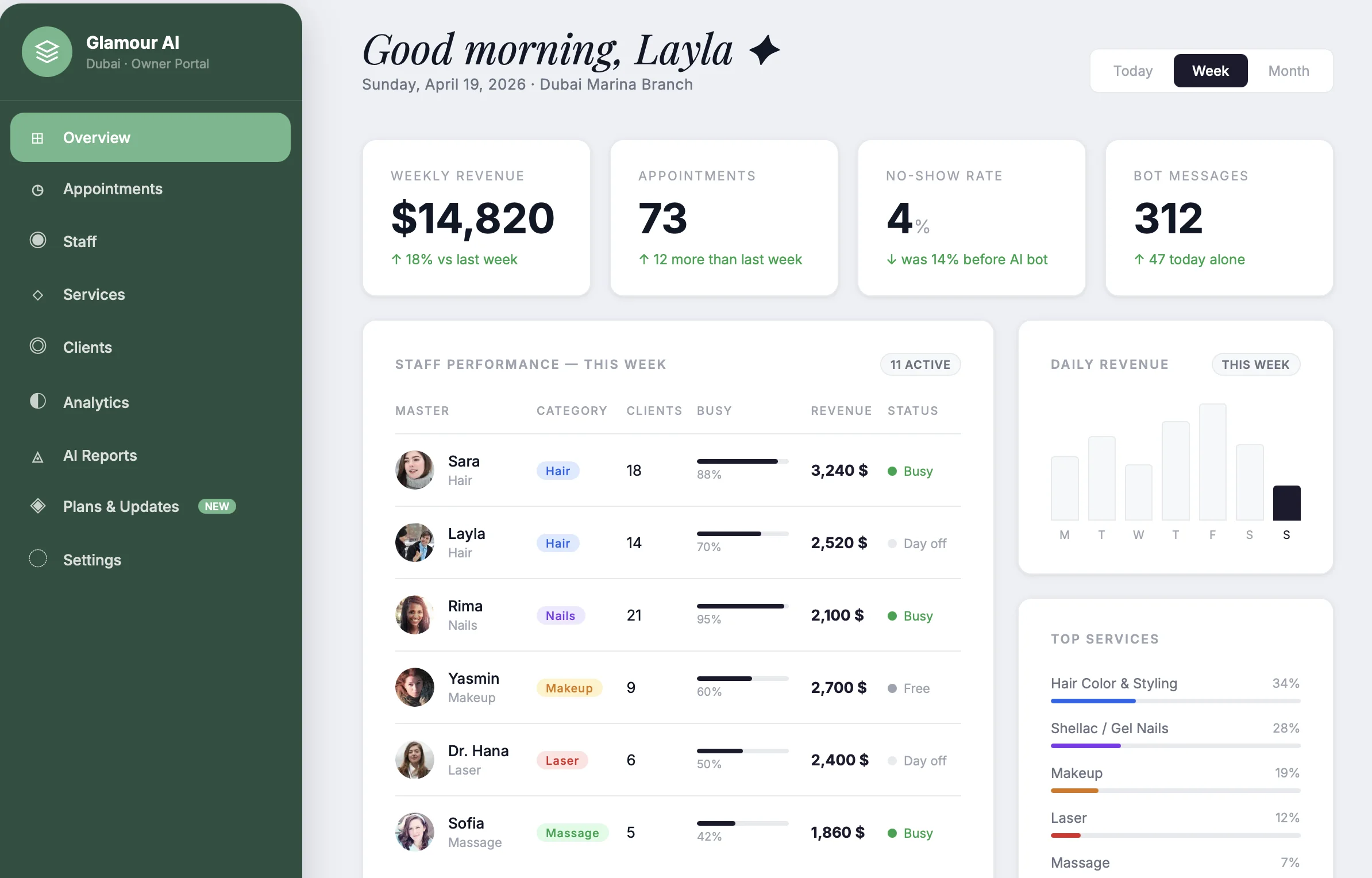Click Sara's Hair category tag
1372x878 pixels.
(558, 471)
